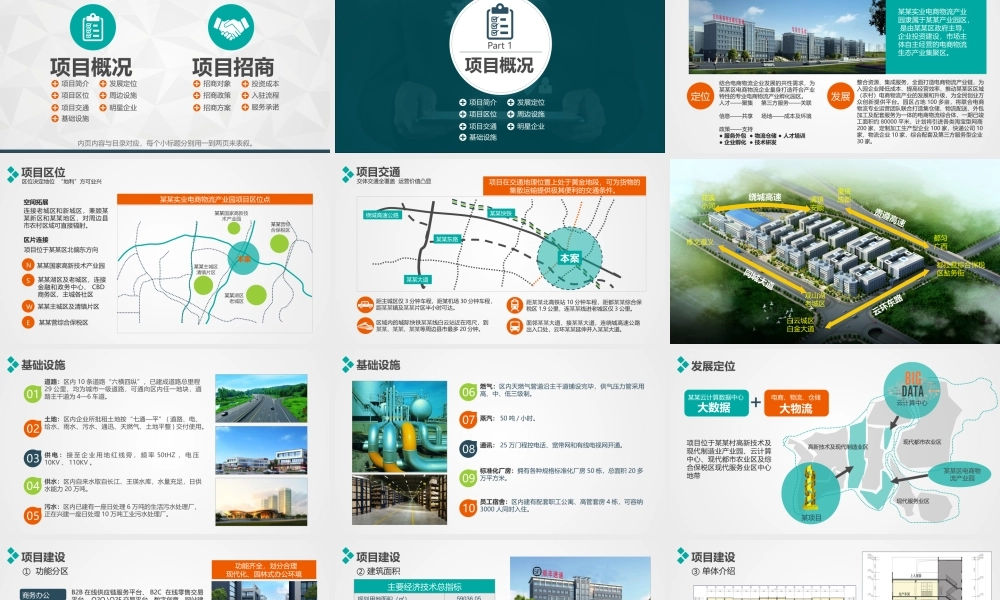
Task: Select the orange 02 circle for 土地
Action: (x=33, y=428)
